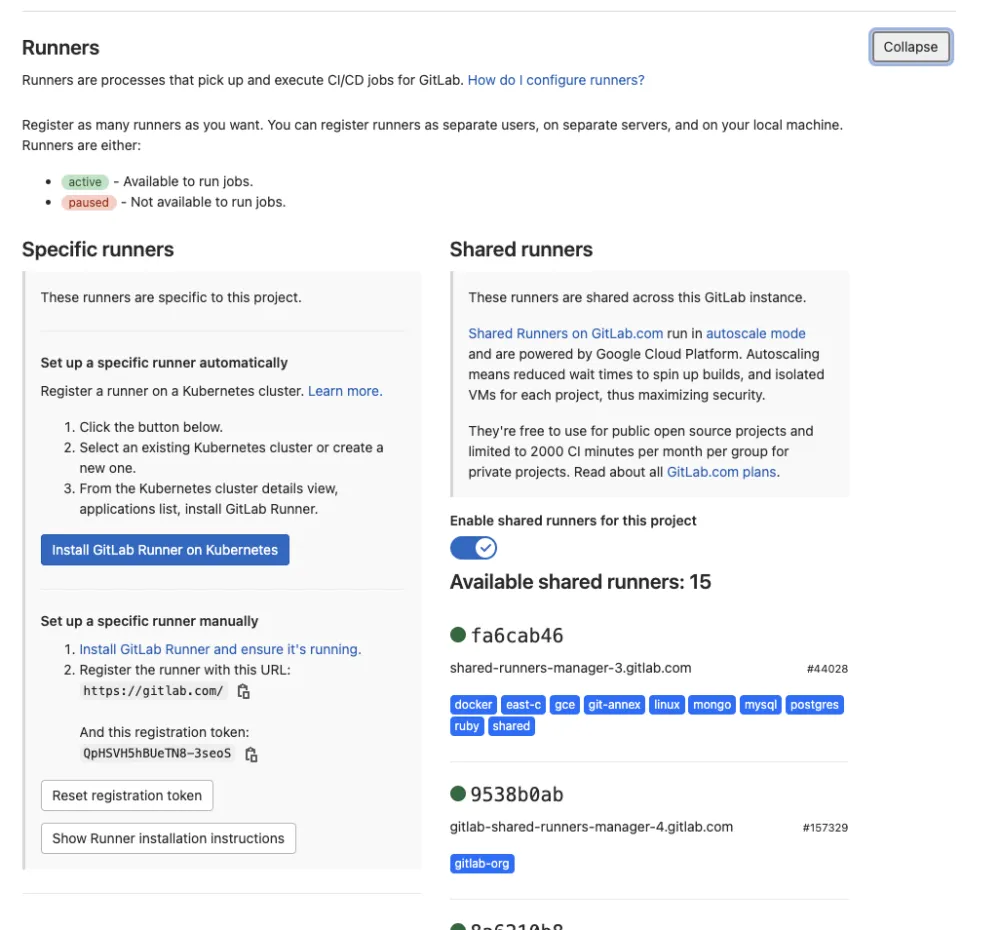
Task: Open the 'GitLab.com plans' link
Action: [x=722, y=472]
